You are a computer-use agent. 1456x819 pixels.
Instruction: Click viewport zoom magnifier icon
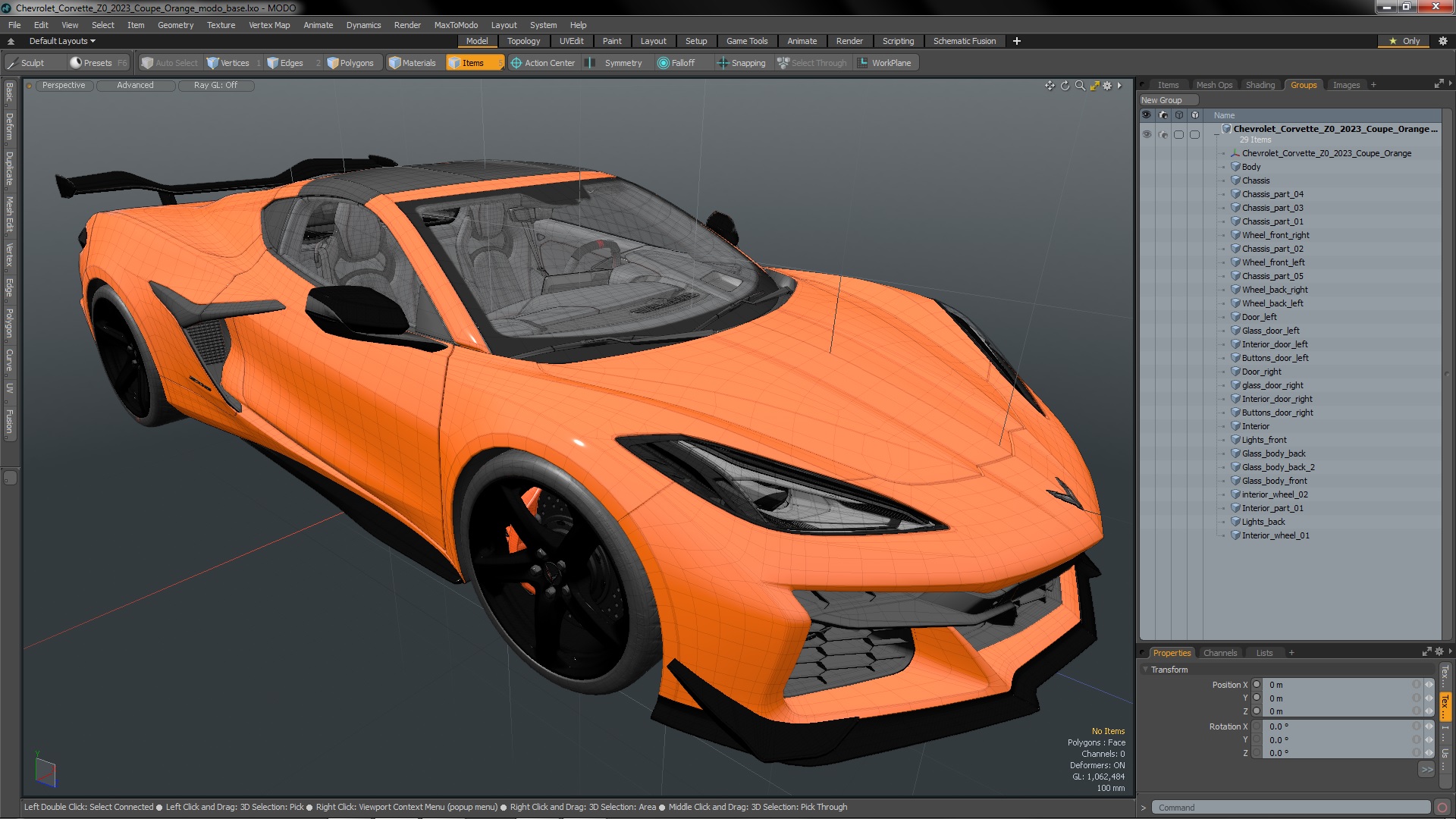(1080, 86)
